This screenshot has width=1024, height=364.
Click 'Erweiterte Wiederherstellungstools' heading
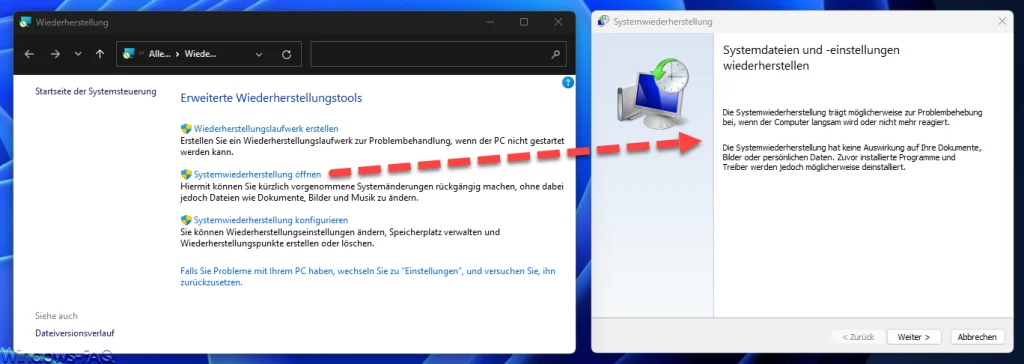pos(271,98)
